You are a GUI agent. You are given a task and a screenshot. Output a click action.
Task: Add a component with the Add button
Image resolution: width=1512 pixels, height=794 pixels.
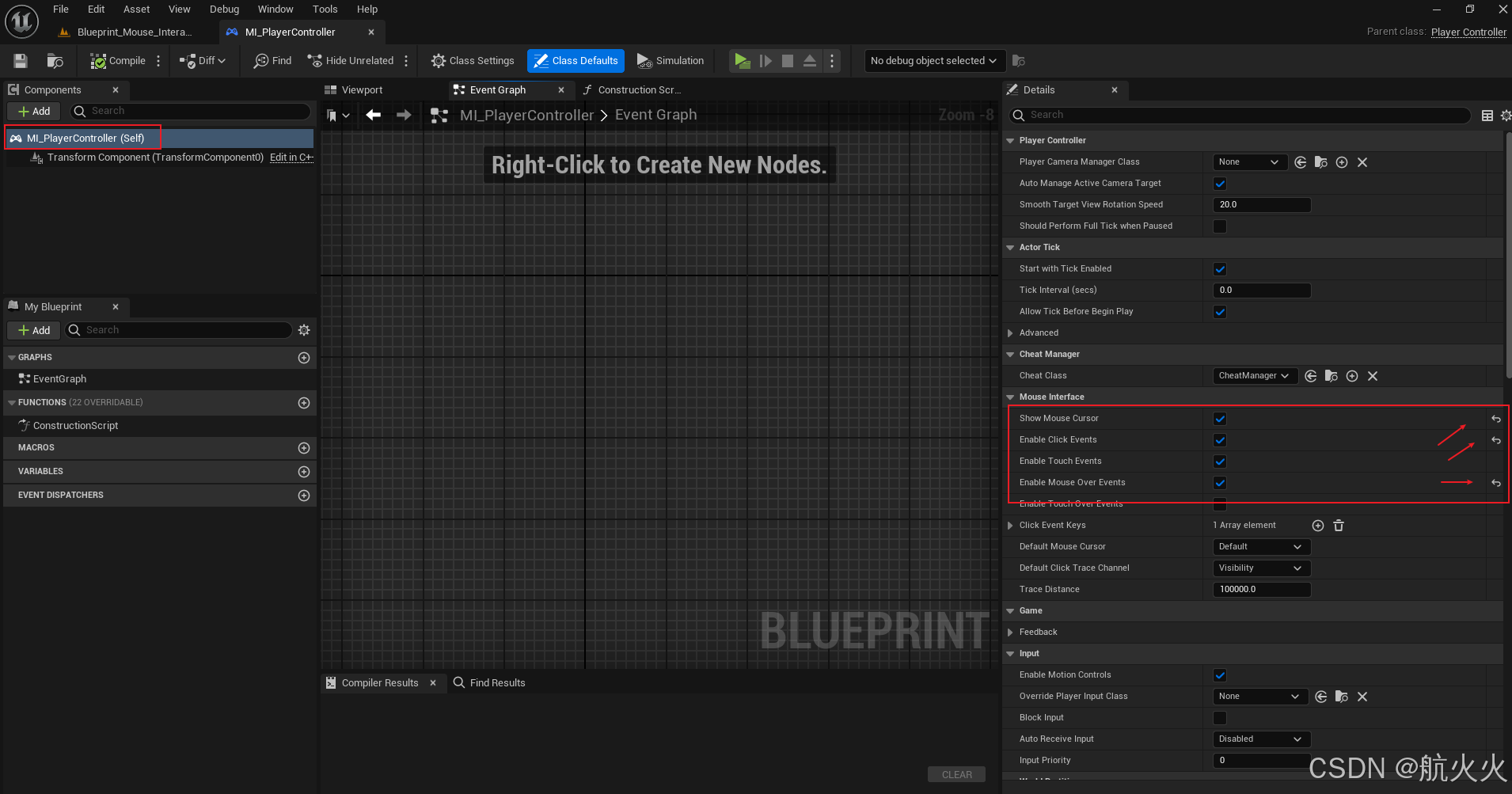[x=34, y=112]
